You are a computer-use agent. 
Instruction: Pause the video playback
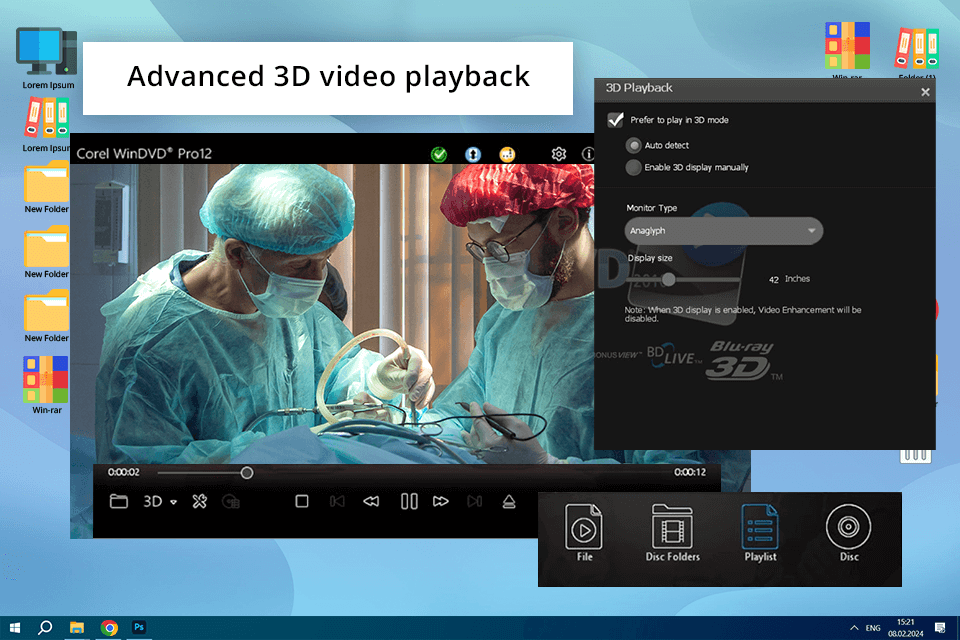(x=409, y=502)
